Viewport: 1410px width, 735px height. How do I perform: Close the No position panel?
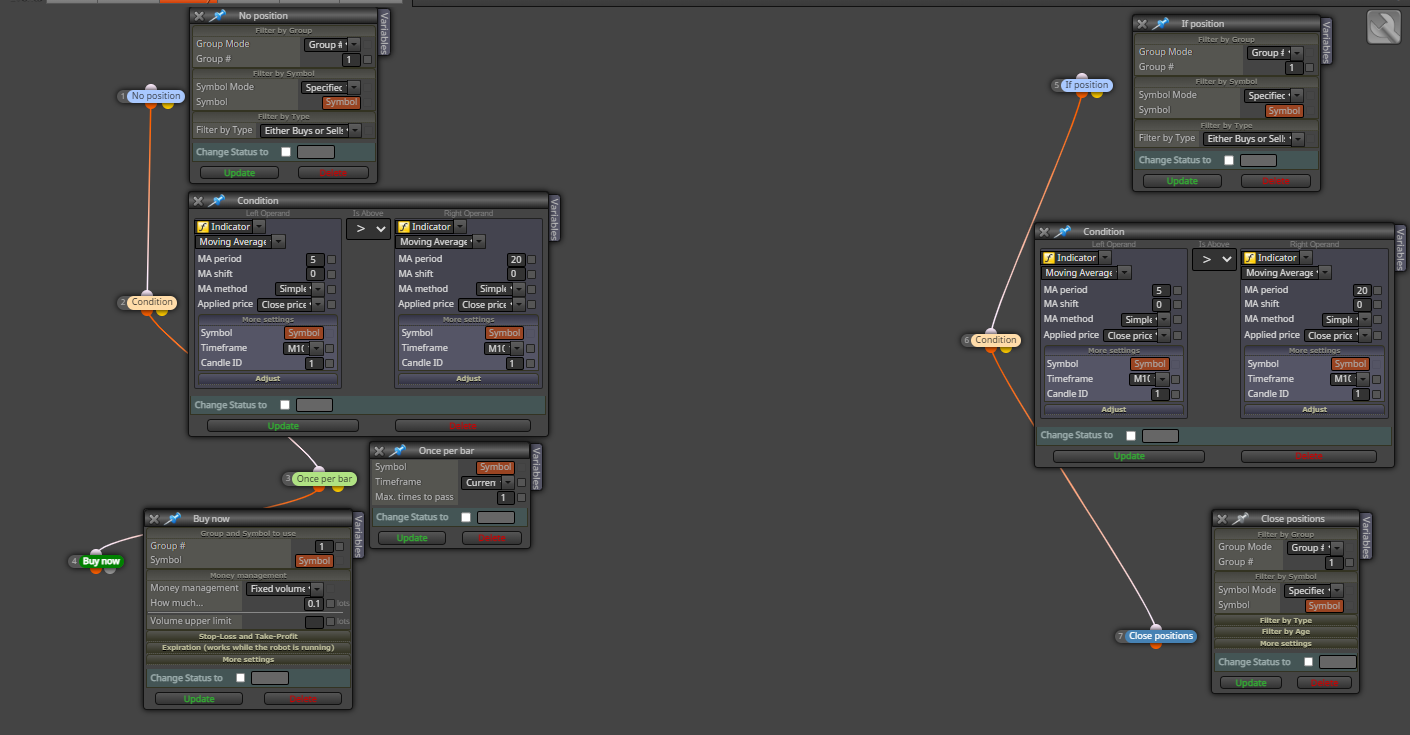[198, 16]
